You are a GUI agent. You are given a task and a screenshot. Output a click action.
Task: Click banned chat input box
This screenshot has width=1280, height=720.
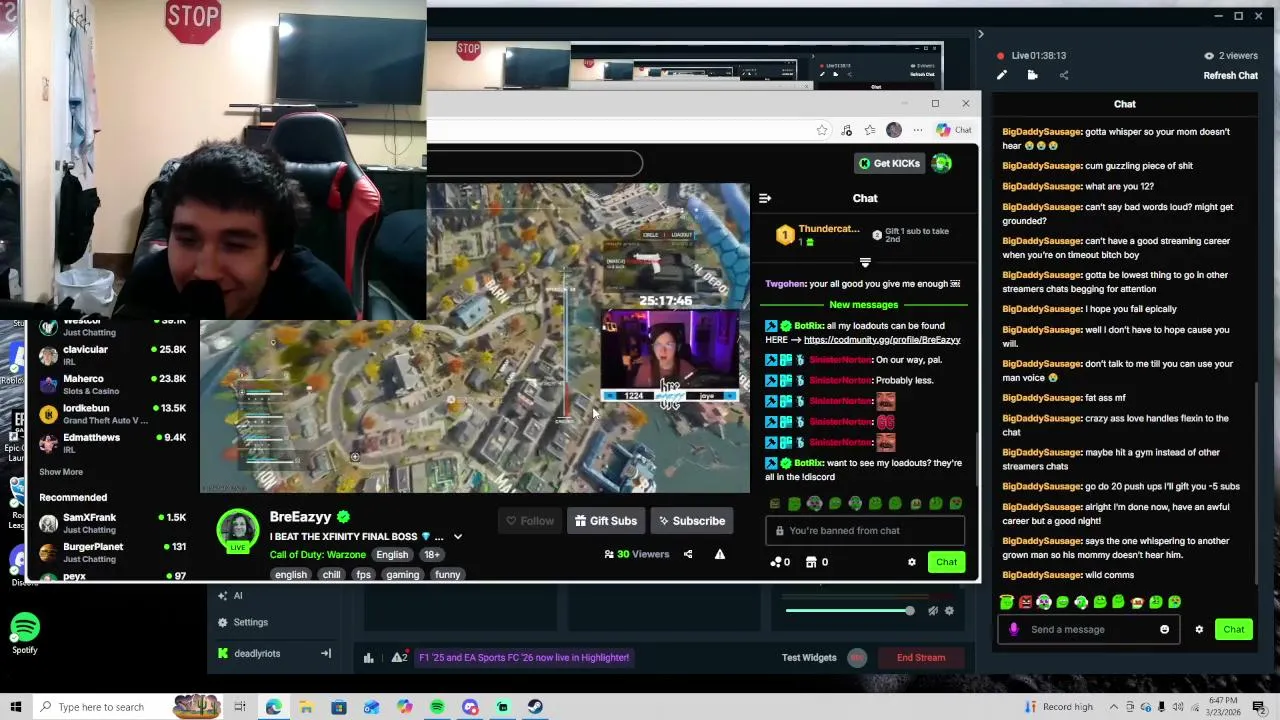[865, 531]
